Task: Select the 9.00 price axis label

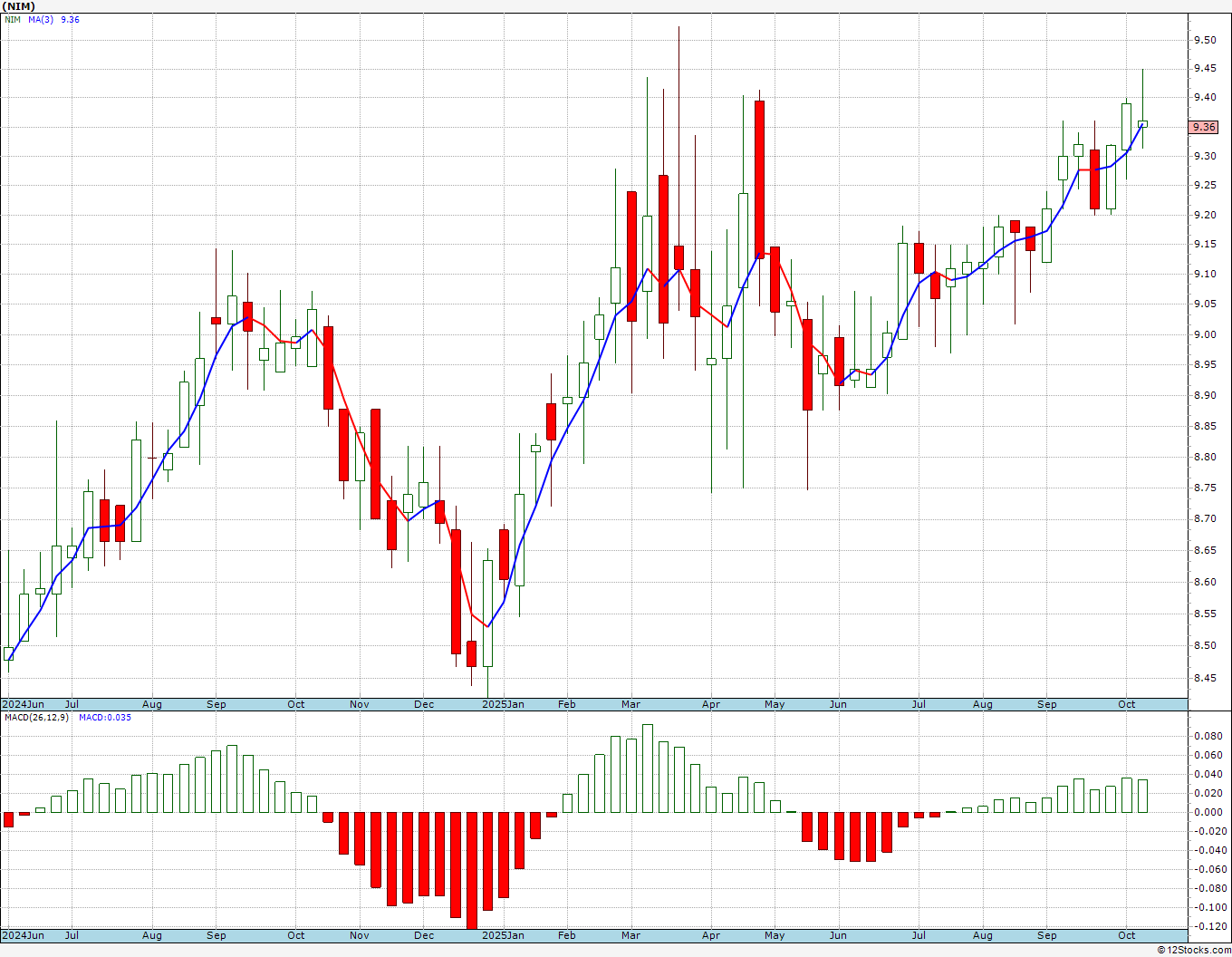Action: click(x=1205, y=335)
